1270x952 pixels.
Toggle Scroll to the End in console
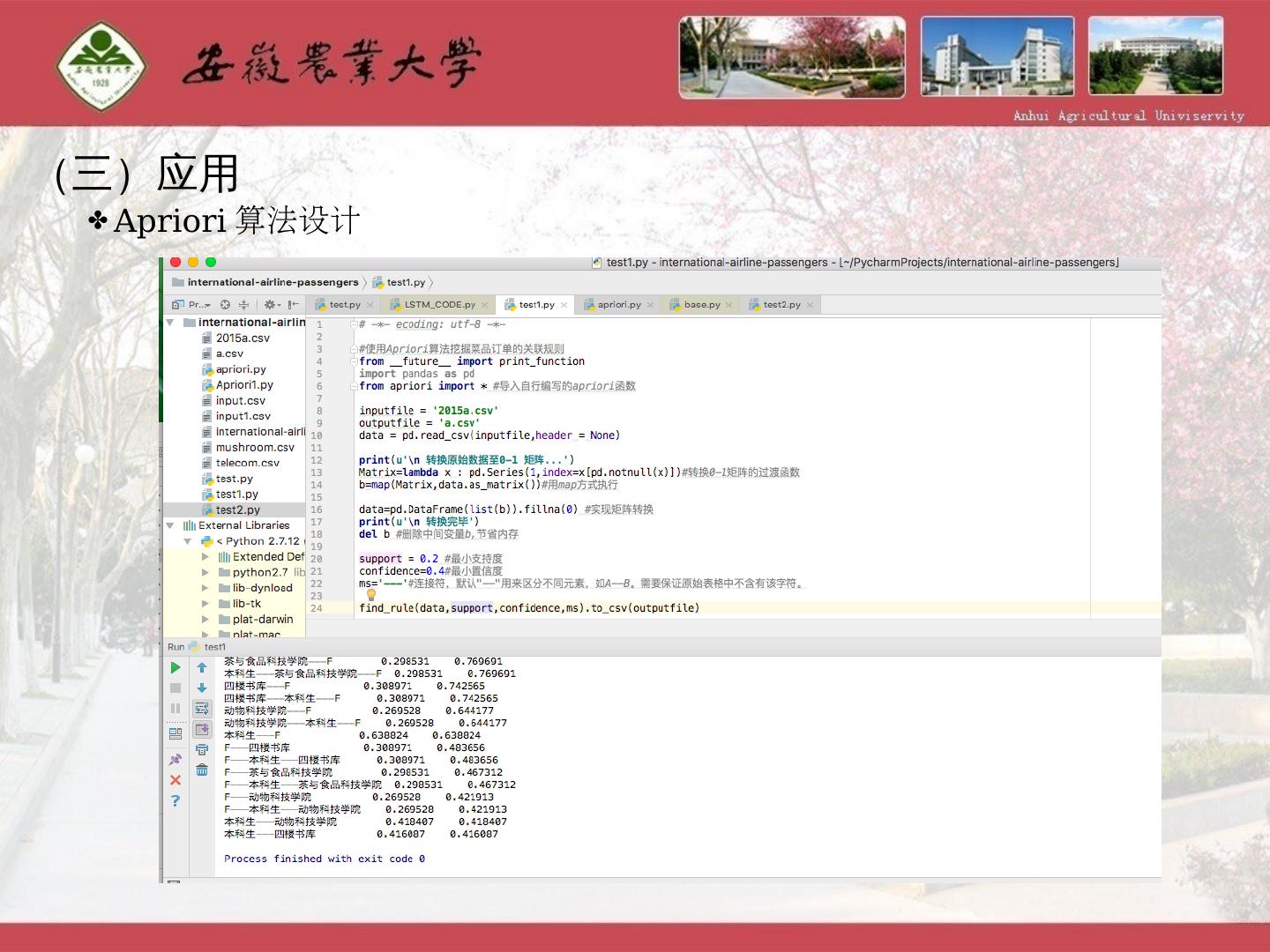[x=202, y=729]
